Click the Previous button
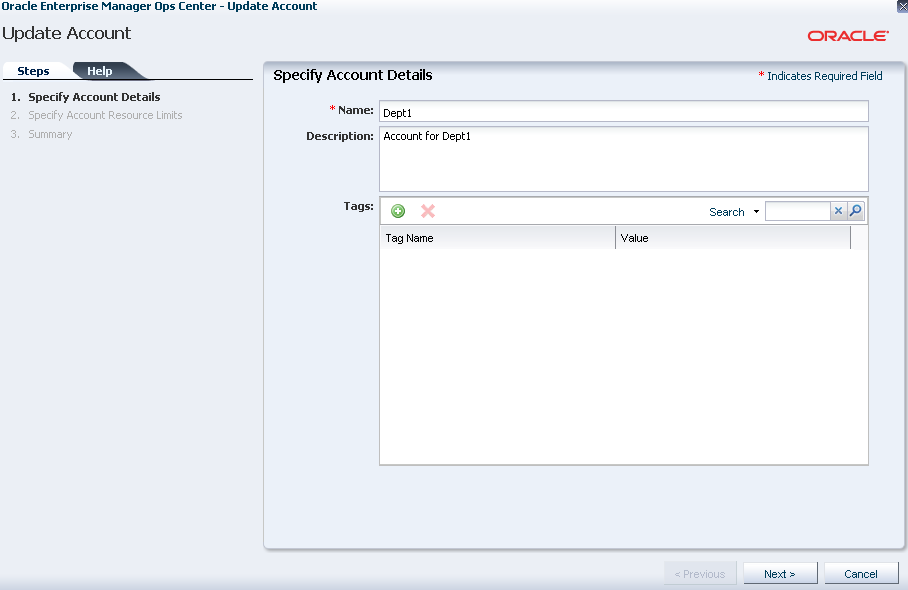Screen dimensions: 908x590 (x=700, y=574)
